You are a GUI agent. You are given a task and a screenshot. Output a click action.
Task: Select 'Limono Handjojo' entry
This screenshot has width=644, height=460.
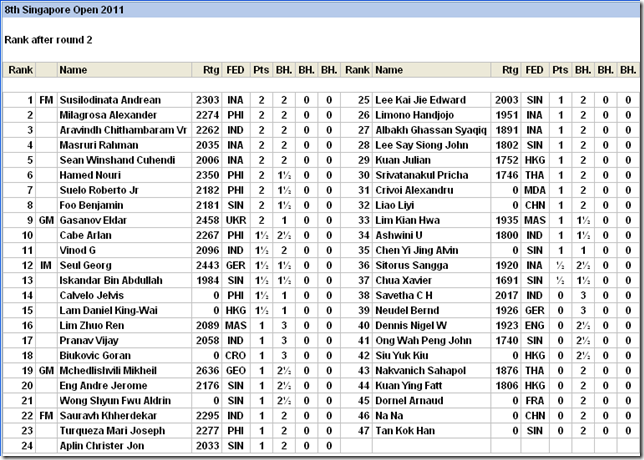coord(414,115)
